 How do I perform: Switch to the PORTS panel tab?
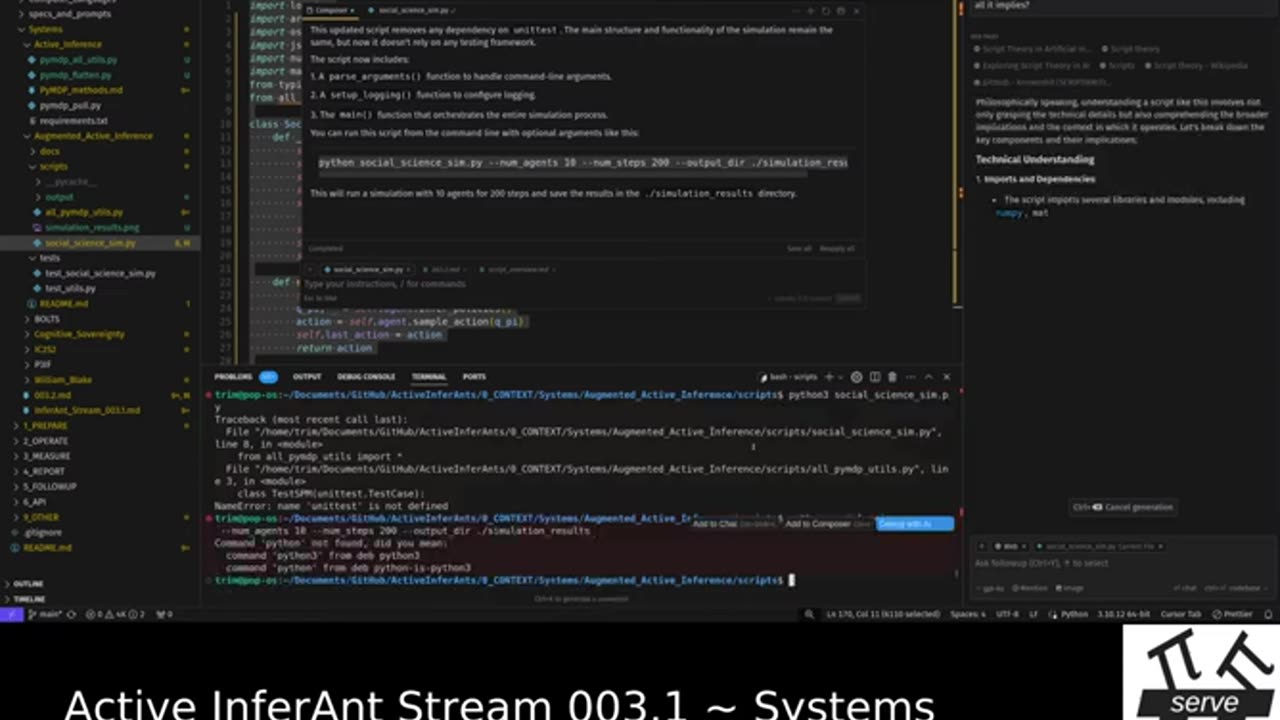474,377
